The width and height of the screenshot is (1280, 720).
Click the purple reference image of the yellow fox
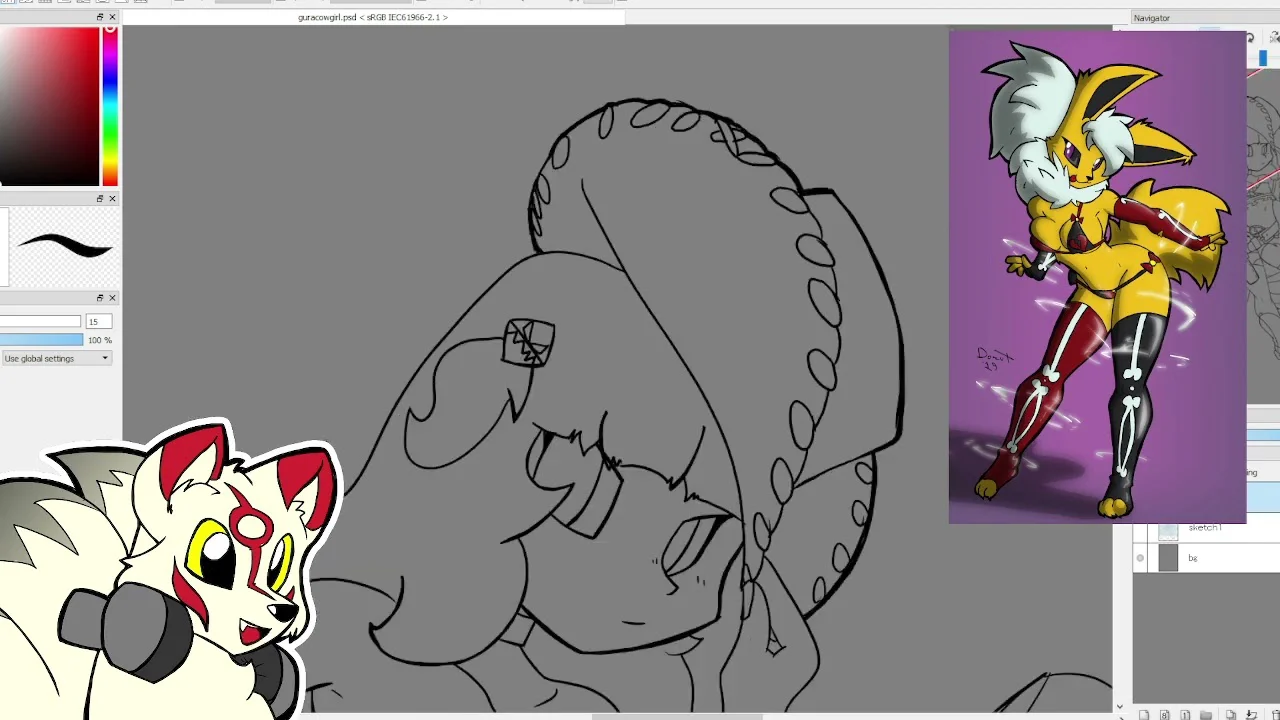click(1097, 277)
